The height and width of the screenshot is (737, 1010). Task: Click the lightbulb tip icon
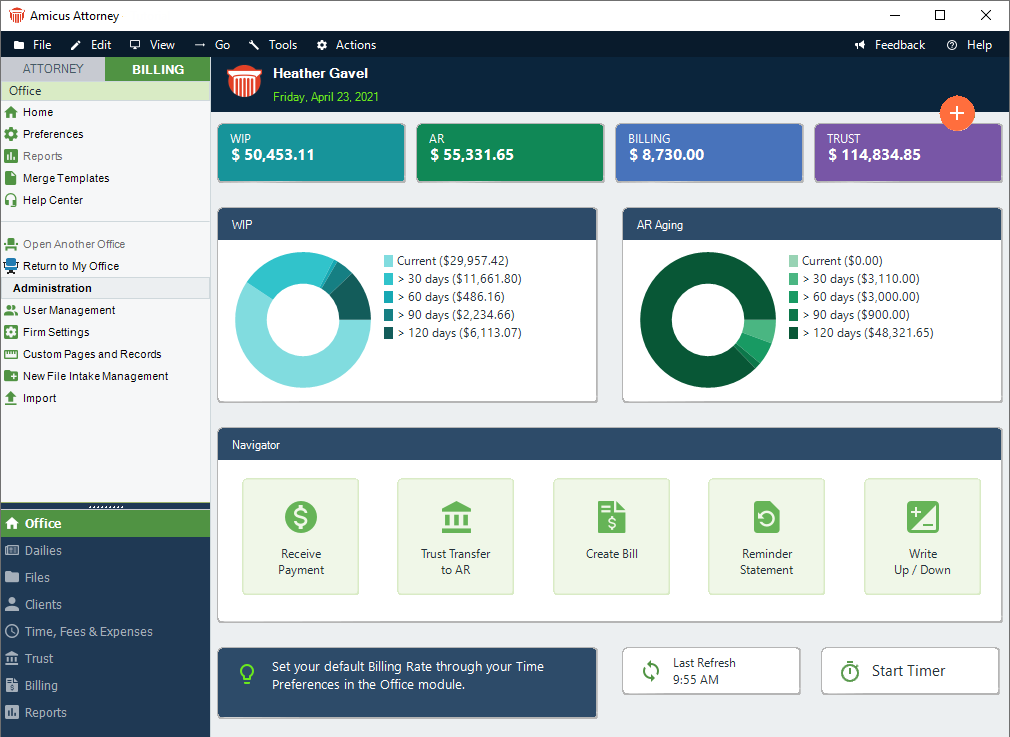(x=246, y=674)
